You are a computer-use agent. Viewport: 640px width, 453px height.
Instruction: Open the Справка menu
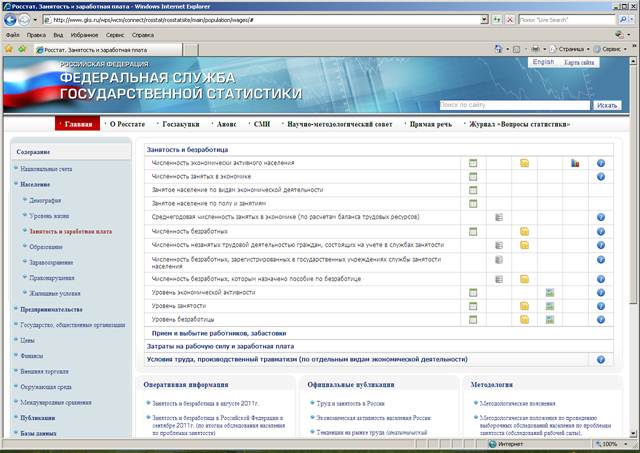click(143, 35)
